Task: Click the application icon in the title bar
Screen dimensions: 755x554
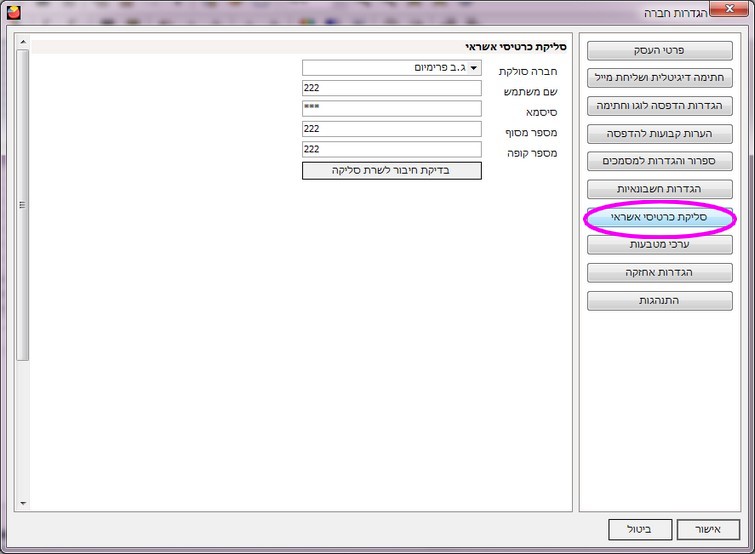Action: (13, 12)
